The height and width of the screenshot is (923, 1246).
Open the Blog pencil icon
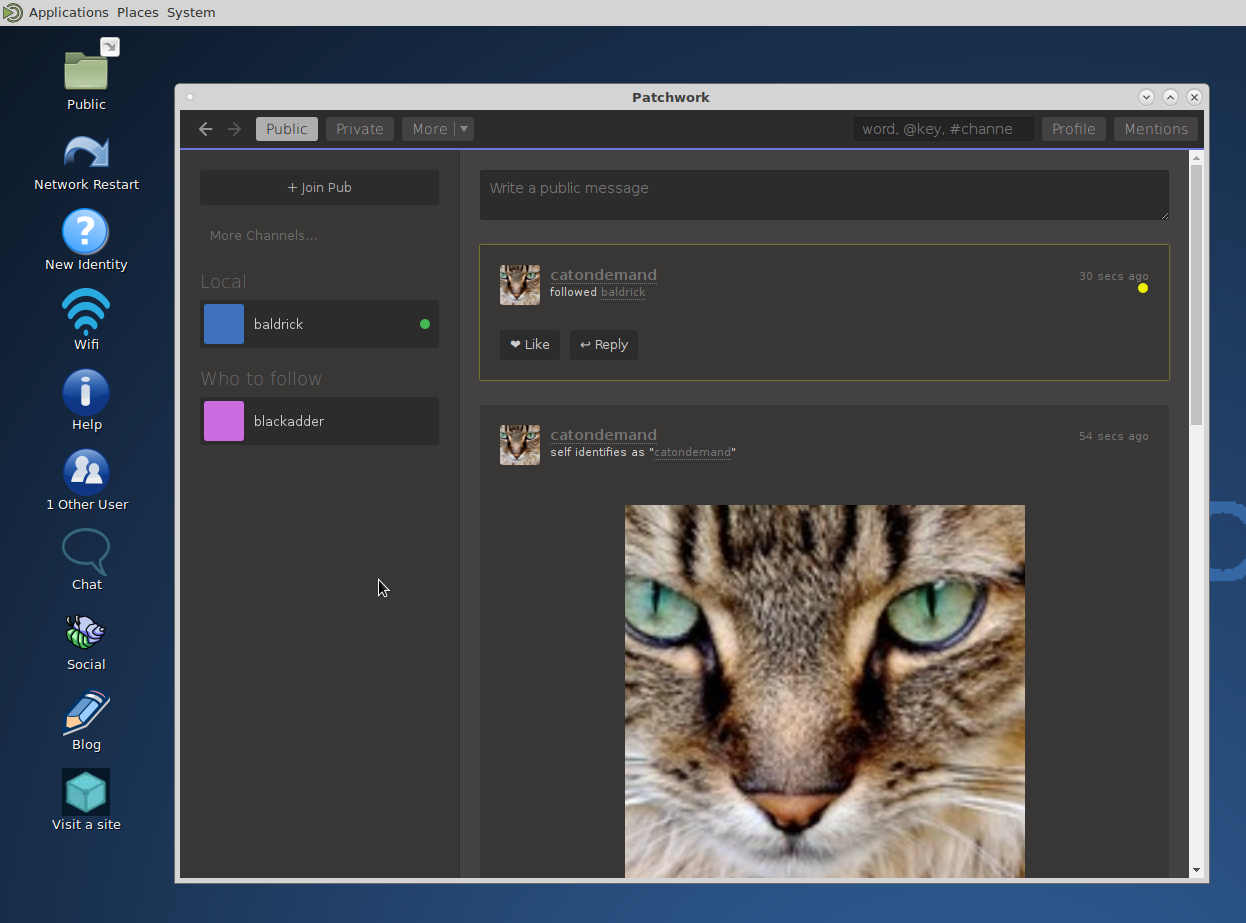[86, 712]
